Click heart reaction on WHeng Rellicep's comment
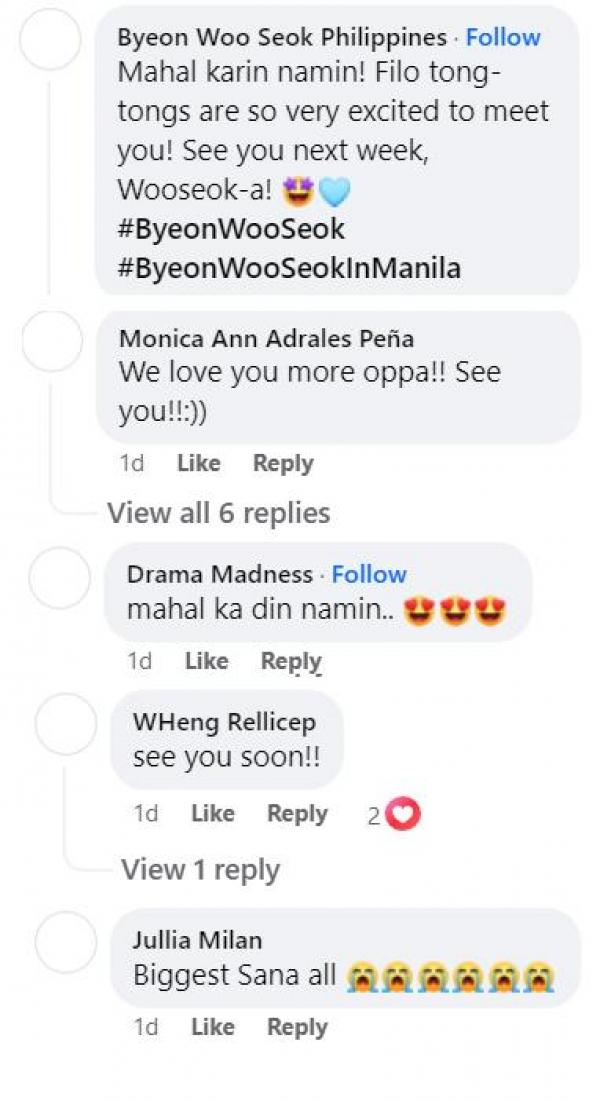600x1101 pixels. (x=403, y=815)
